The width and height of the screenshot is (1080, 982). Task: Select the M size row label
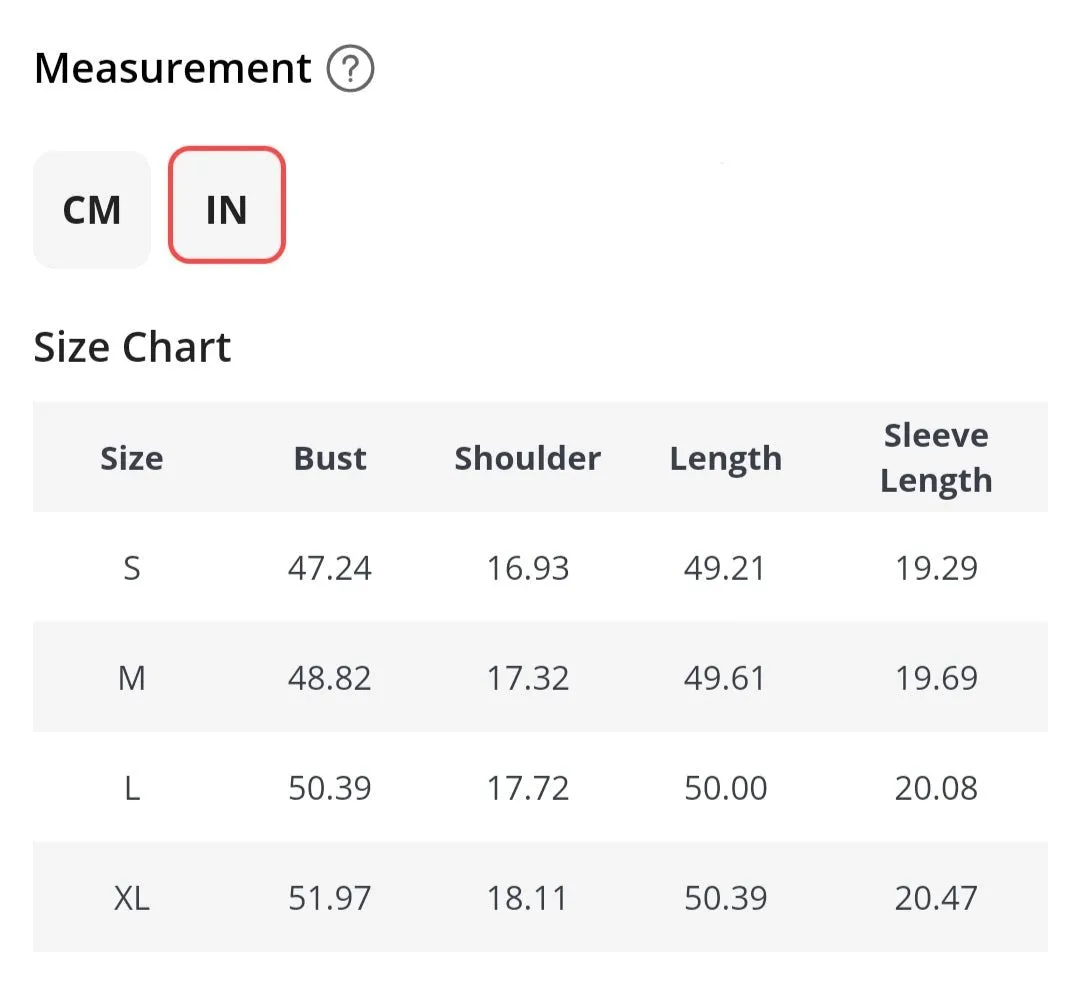tap(132, 678)
